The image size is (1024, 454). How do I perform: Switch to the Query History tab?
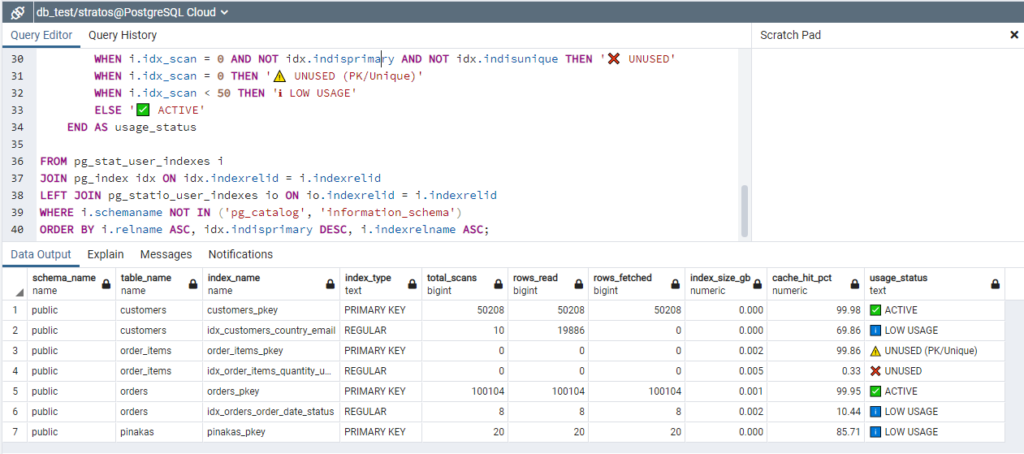122,35
